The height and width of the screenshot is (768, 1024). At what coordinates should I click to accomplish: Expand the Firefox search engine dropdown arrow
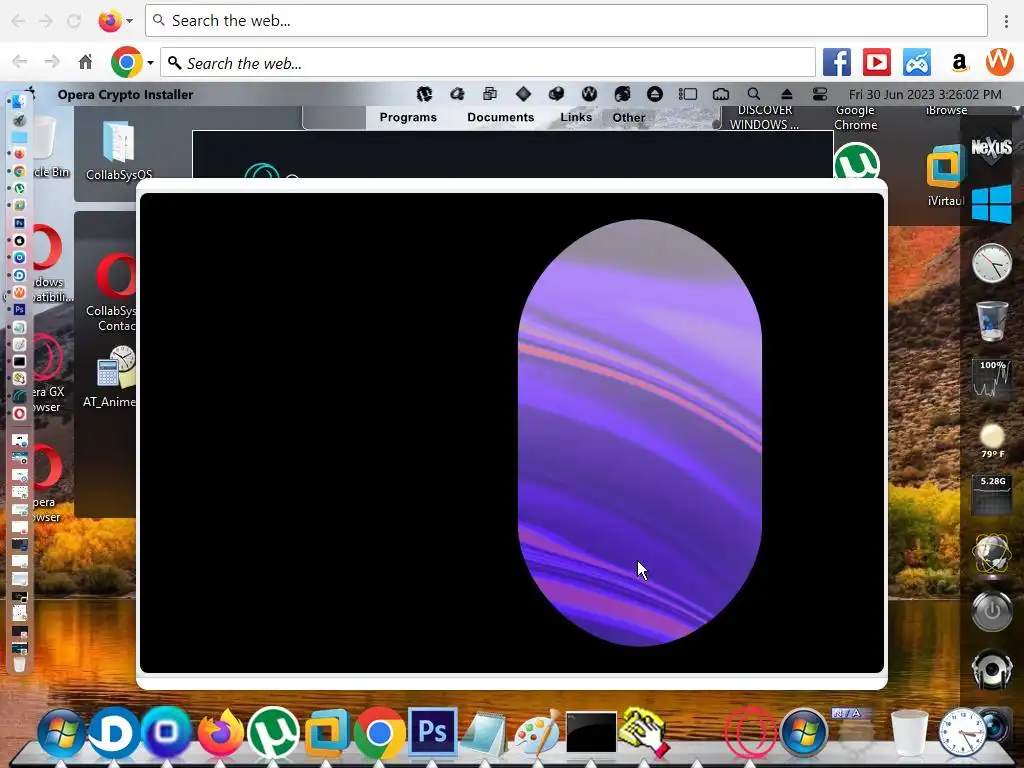[129, 21]
